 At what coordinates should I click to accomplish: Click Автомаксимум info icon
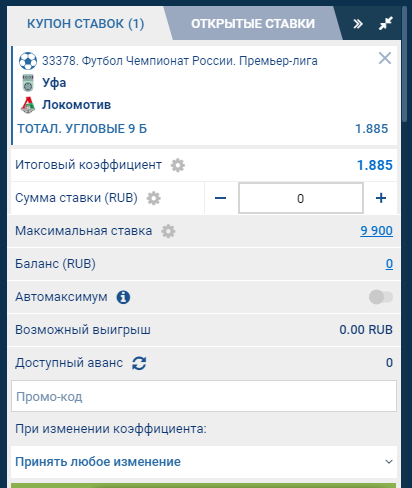(123, 297)
